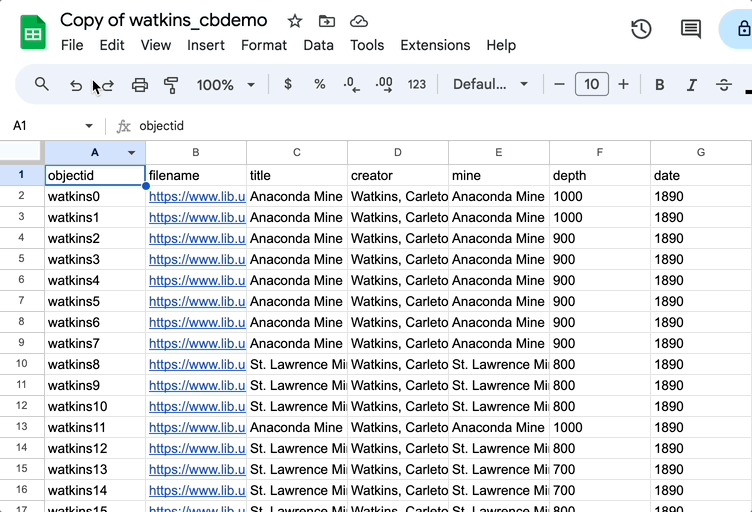Open the name box dropdown arrow
This screenshot has height=512, width=752.
coord(89,126)
